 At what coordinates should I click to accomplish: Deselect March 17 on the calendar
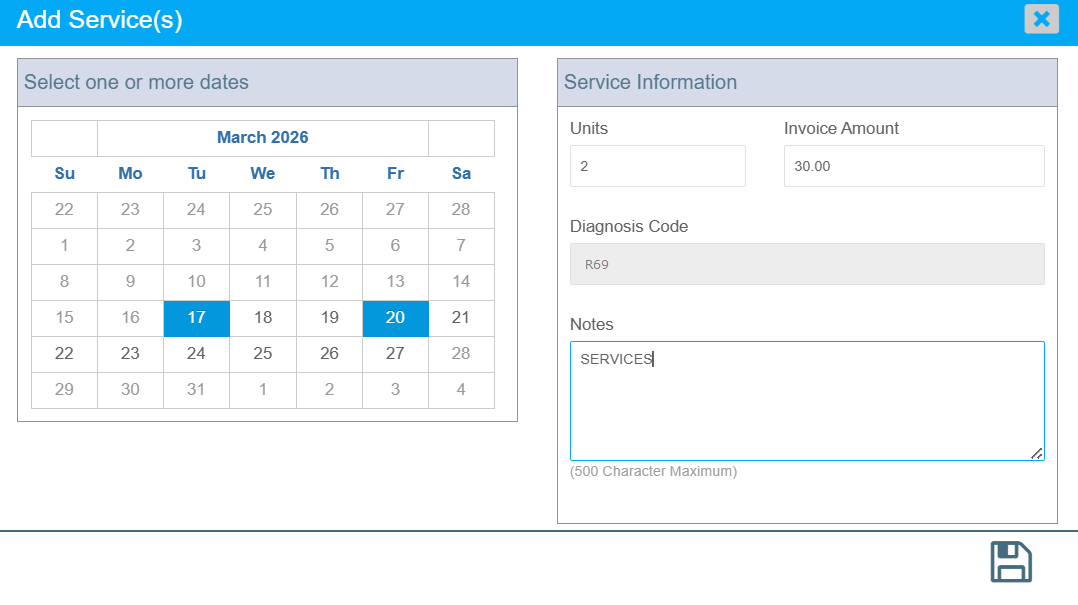click(x=197, y=318)
